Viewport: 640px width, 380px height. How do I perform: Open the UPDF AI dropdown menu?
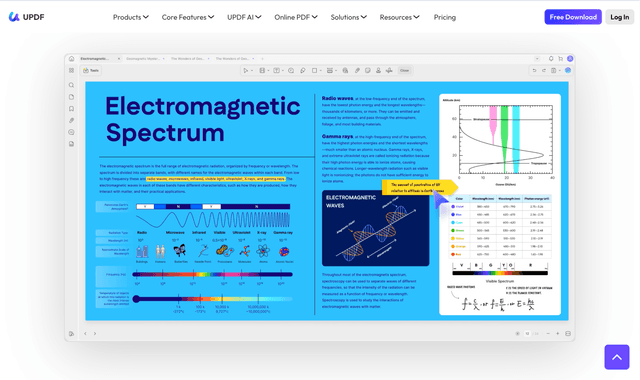point(244,17)
